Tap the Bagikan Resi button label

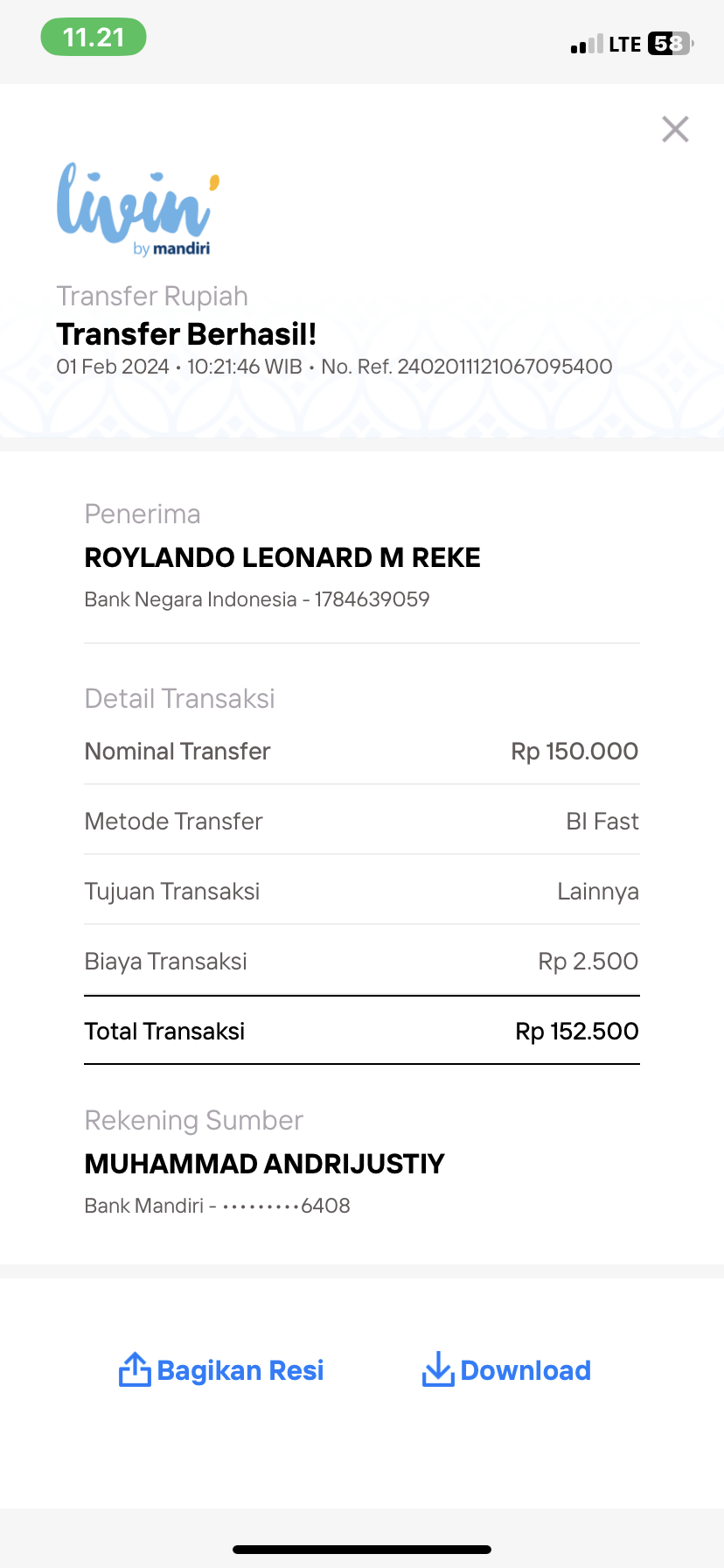pos(240,1370)
